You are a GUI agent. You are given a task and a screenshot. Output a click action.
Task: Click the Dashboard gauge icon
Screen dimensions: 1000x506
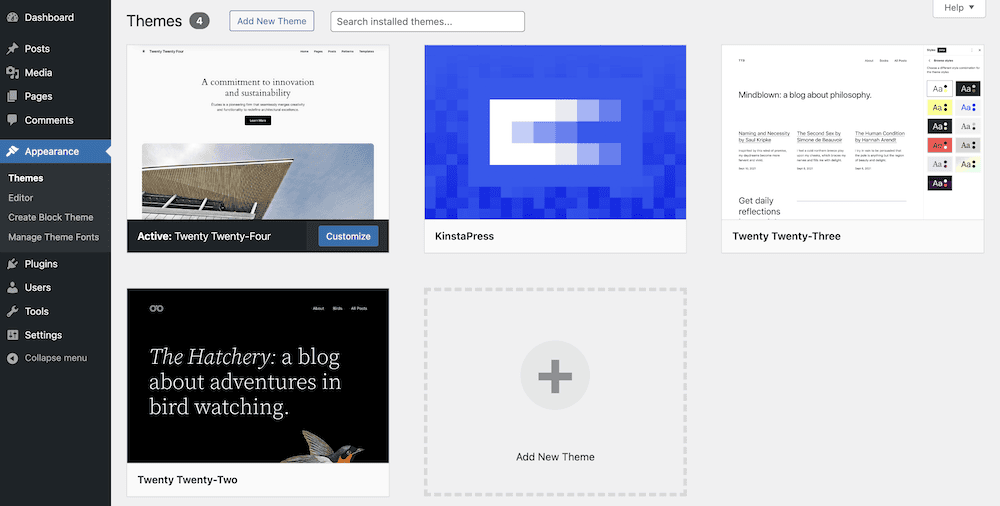12,17
